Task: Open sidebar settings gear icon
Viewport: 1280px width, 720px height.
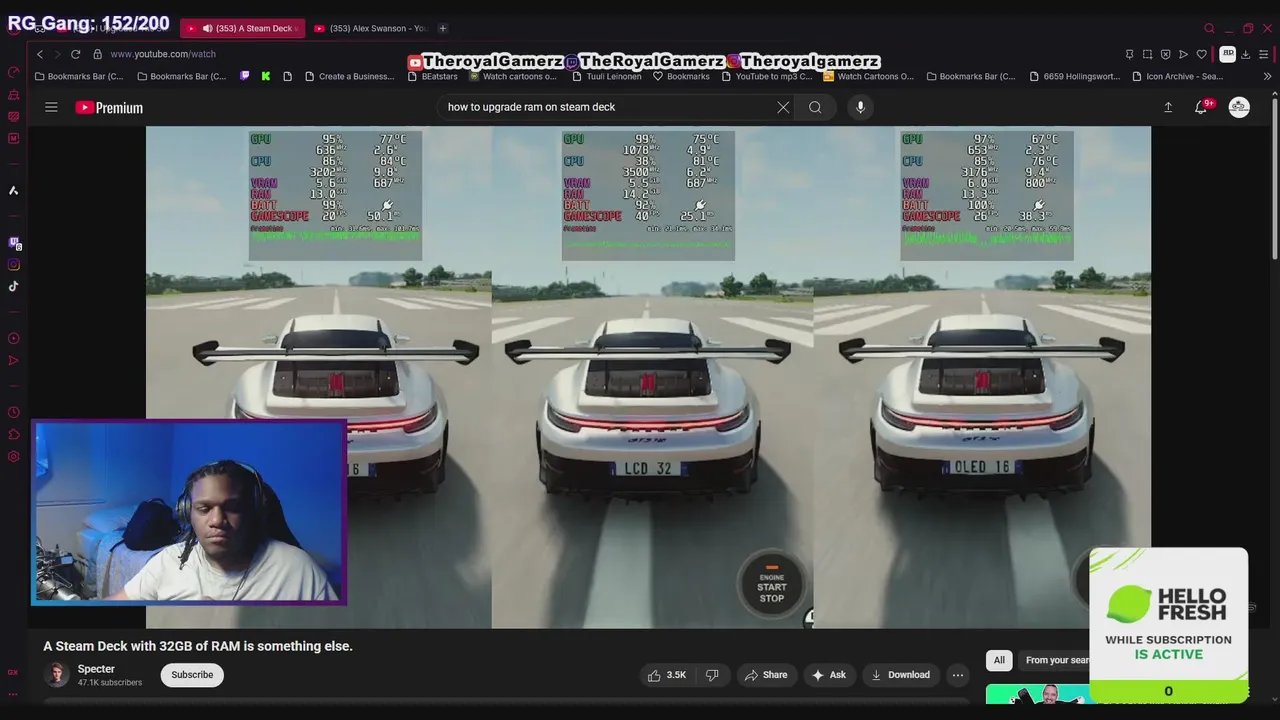Action: click(x=14, y=456)
